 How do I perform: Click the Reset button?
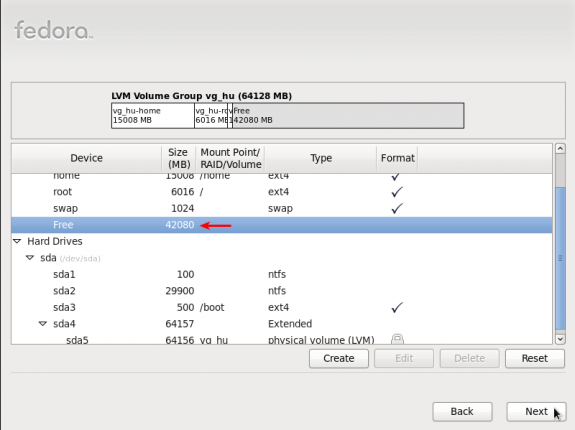[535, 358]
